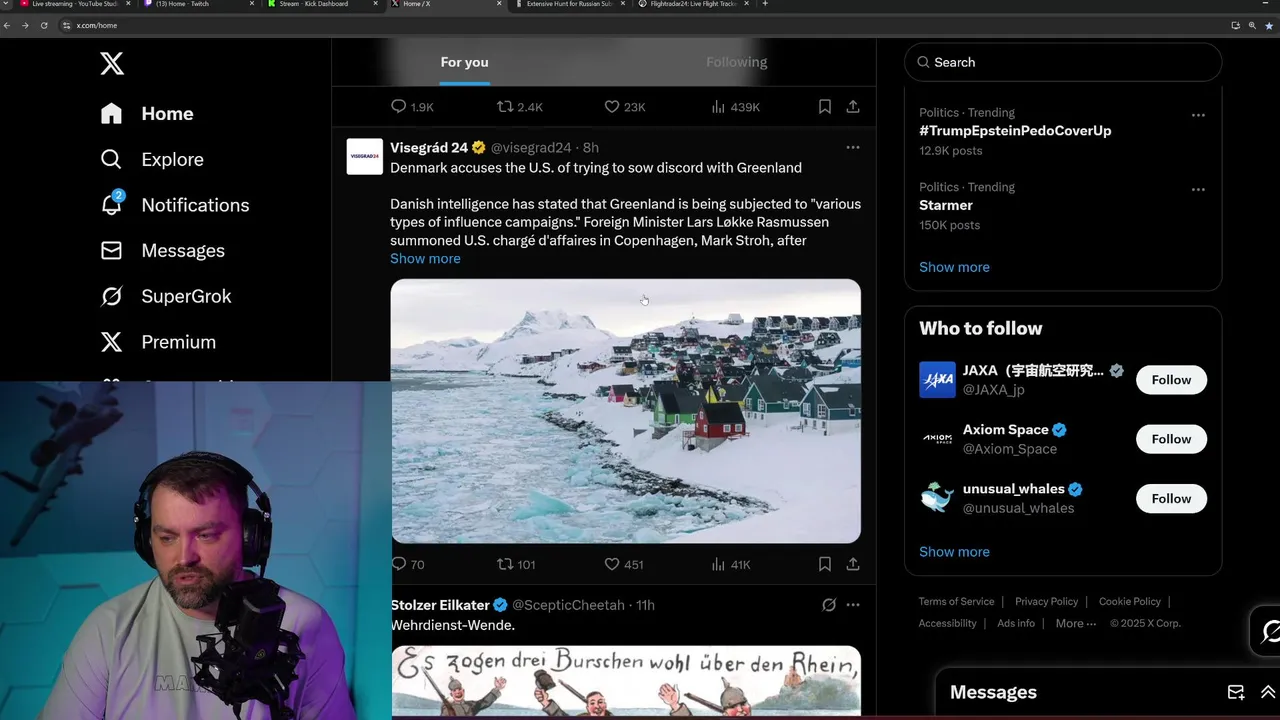Show more Who to follow suggestions
This screenshot has width=1280, height=720.
click(954, 552)
